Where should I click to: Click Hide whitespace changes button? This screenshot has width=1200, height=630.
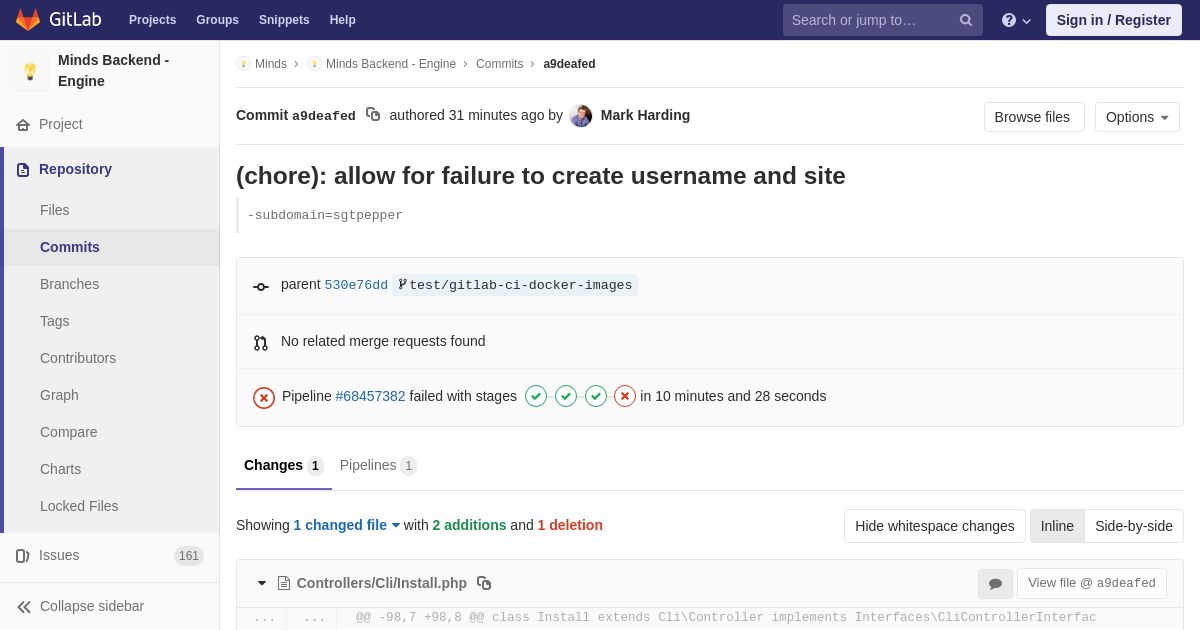(935, 526)
